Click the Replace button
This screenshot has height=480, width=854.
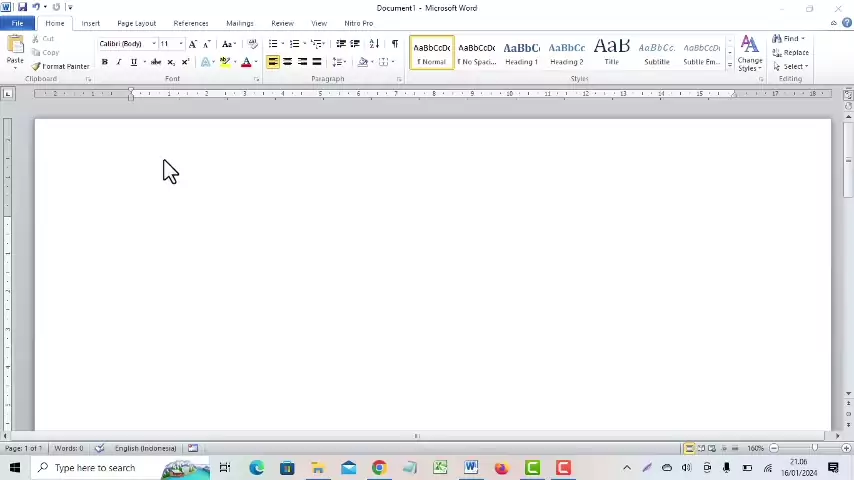coord(791,52)
